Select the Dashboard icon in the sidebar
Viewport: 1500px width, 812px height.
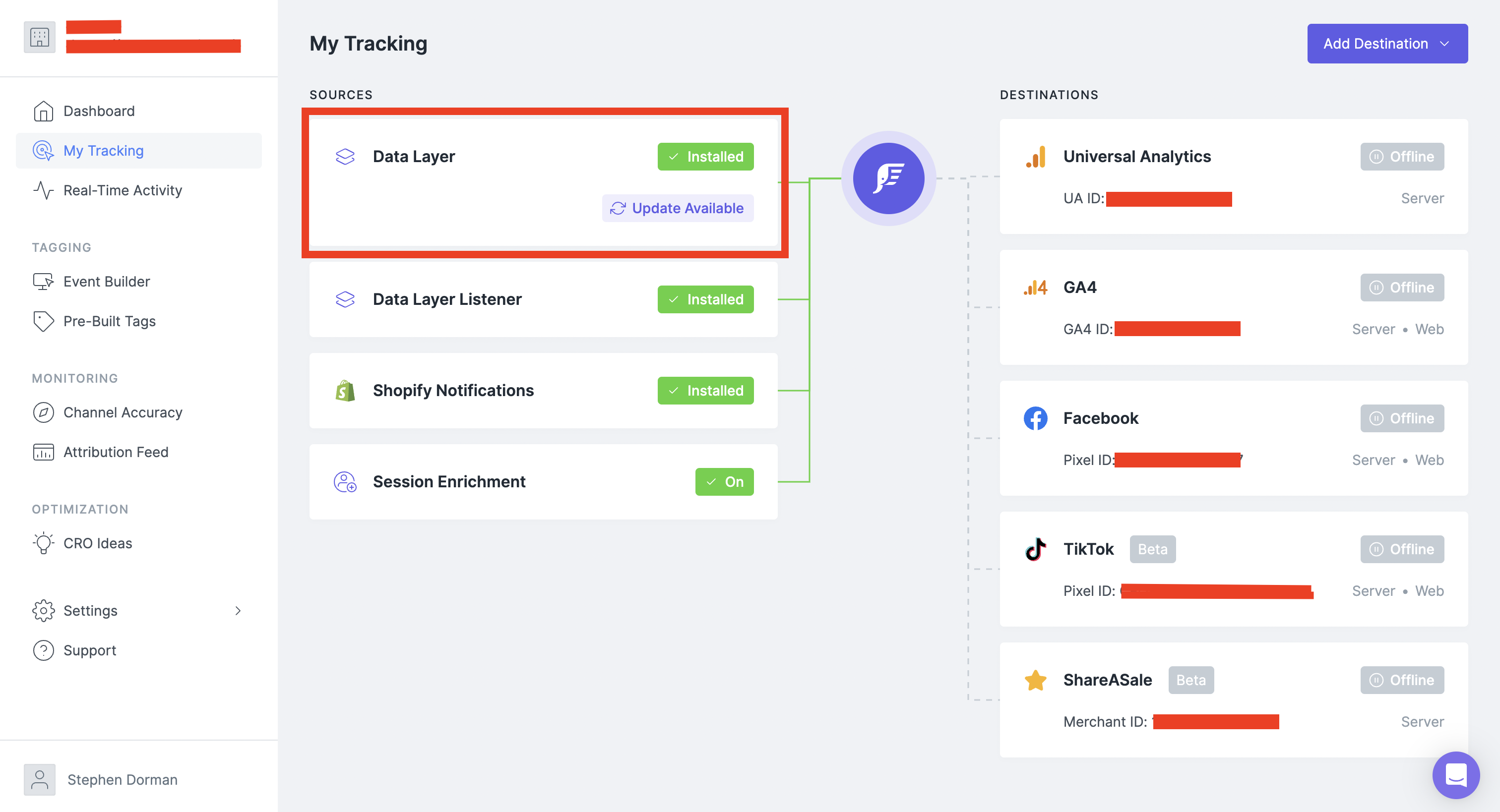tap(43, 111)
